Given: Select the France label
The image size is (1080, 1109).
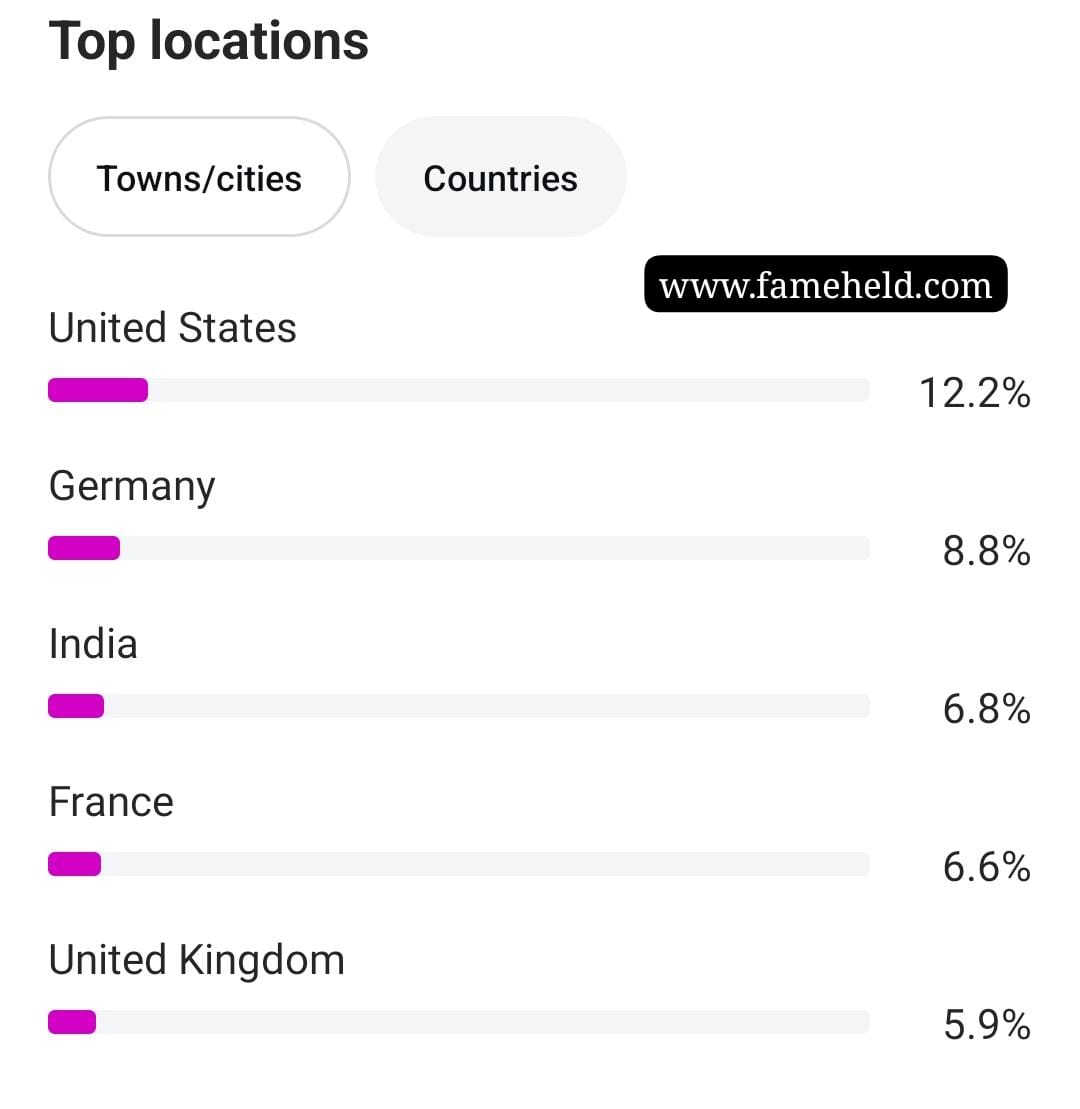Looking at the screenshot, I should 111,802.
